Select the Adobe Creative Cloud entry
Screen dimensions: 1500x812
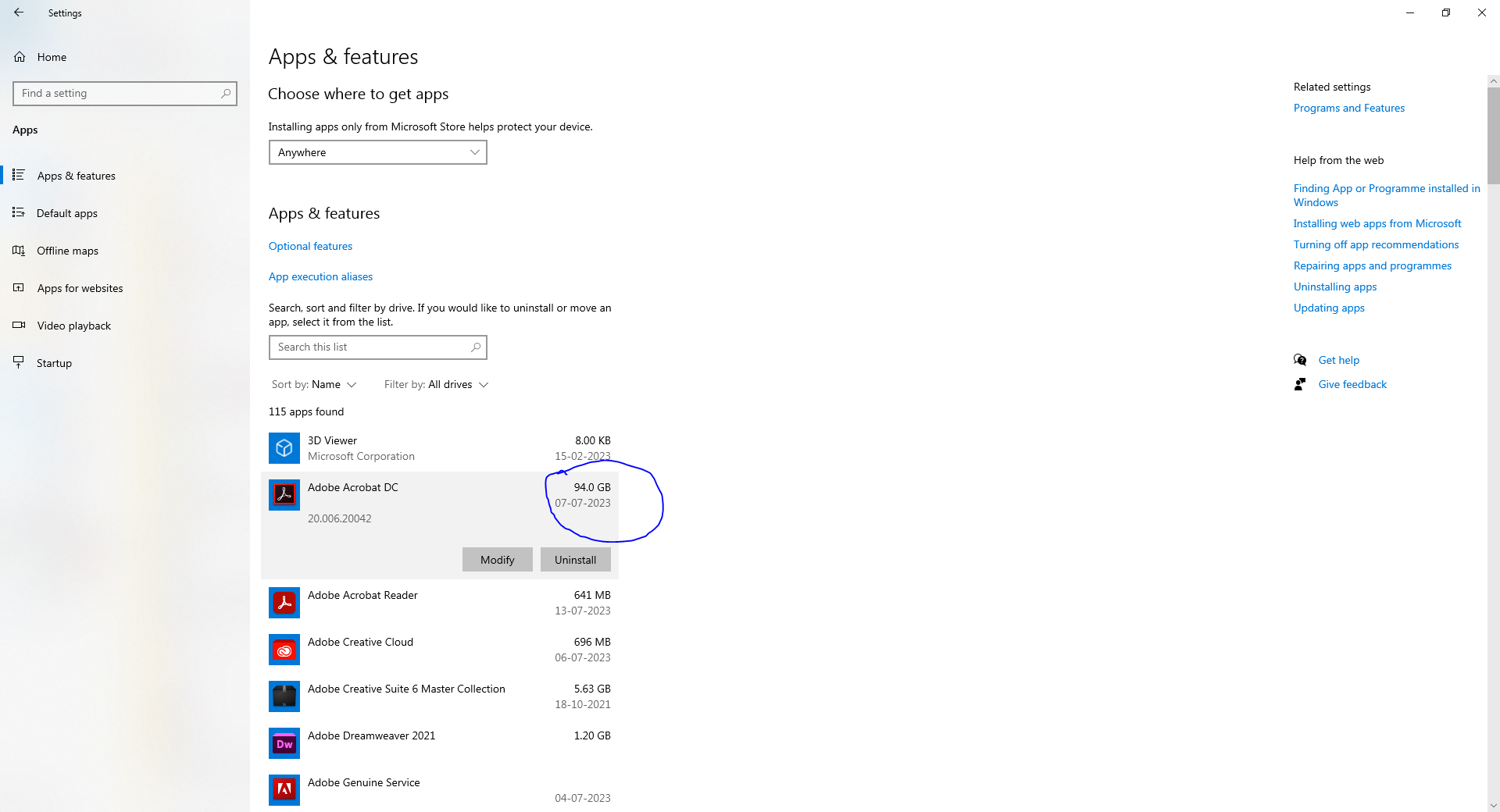pos(440,650)
